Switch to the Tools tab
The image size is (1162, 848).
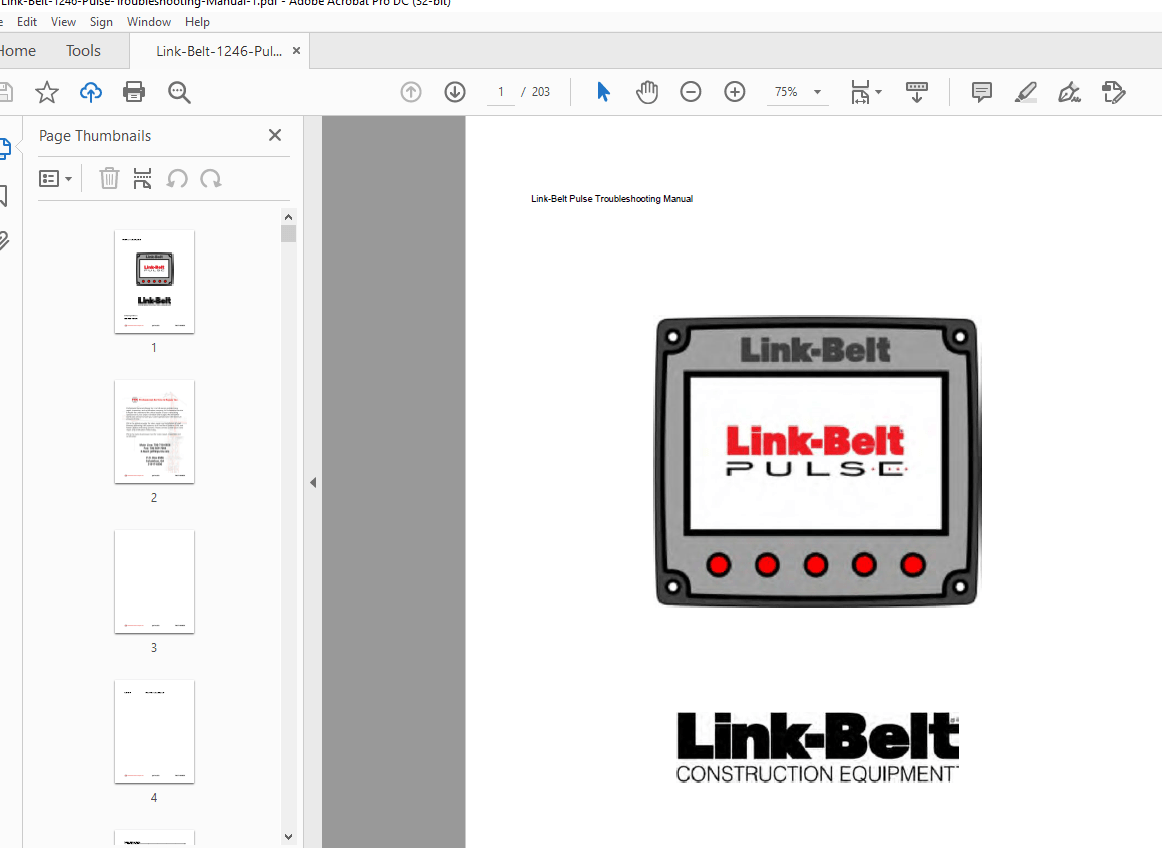(83, 50)
